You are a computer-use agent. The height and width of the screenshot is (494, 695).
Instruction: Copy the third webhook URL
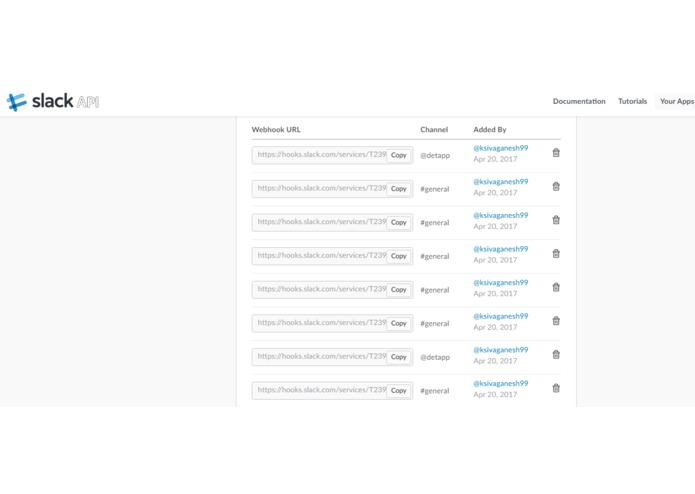point(398,223)
